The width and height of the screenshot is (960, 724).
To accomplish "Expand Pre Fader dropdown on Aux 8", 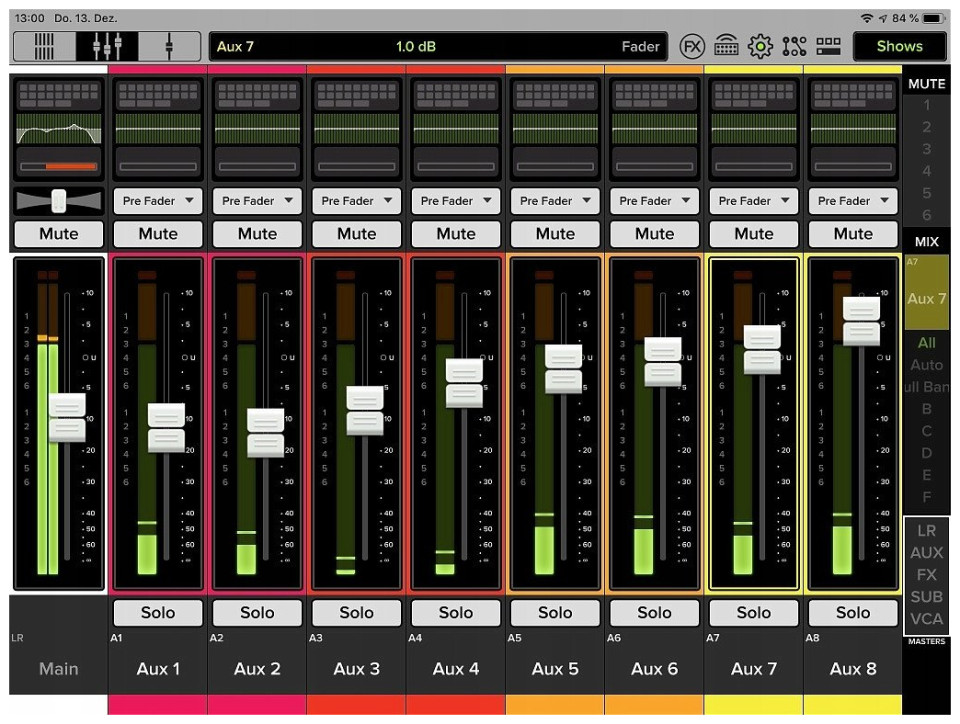I will (x=853, y=201).
